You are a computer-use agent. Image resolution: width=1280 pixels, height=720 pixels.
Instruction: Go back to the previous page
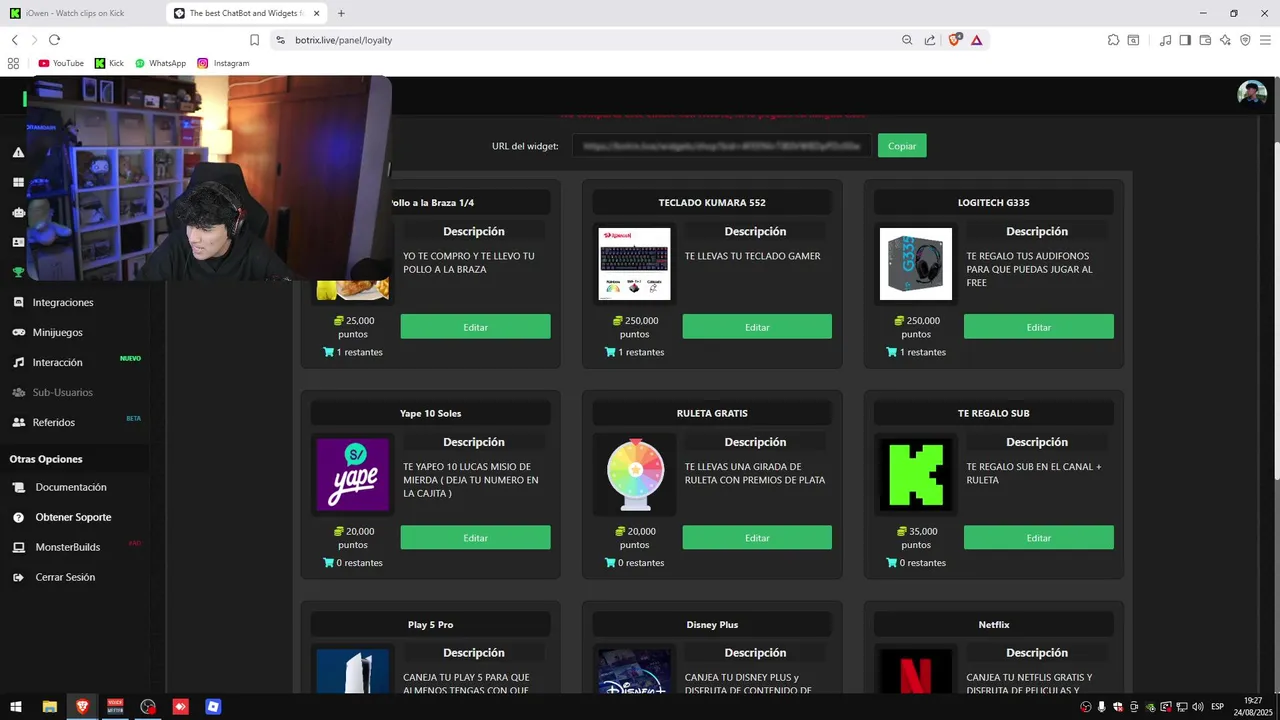tap(14, 40)
